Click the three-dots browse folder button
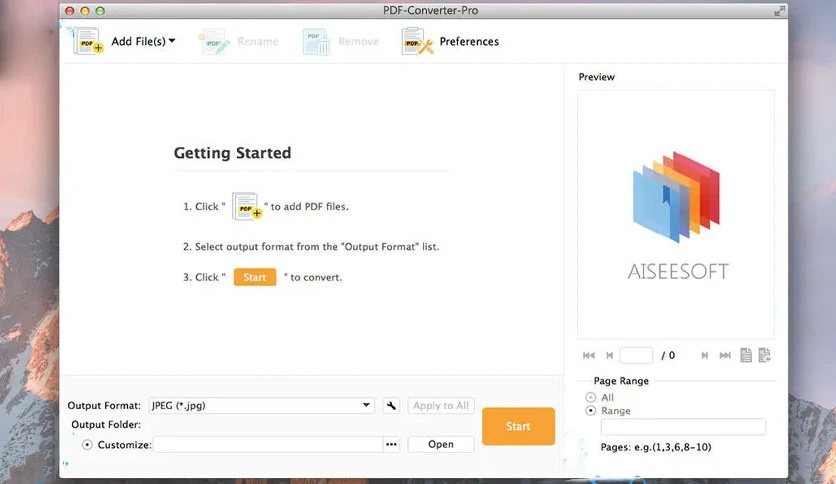This screenshot has height=484, width=836. tap(391, 445)
